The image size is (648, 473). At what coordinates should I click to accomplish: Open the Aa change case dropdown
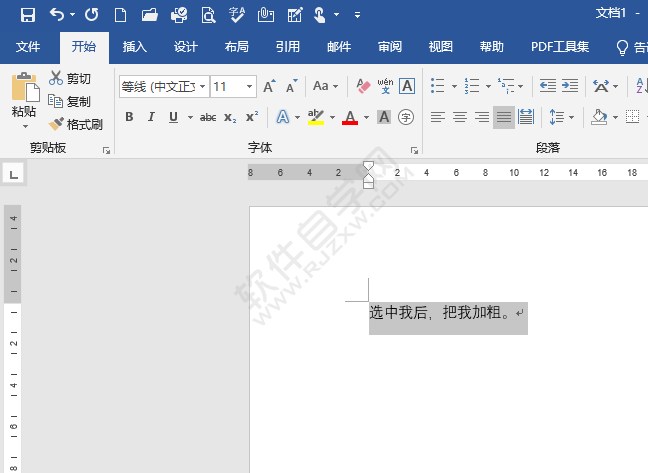point(325,86)
